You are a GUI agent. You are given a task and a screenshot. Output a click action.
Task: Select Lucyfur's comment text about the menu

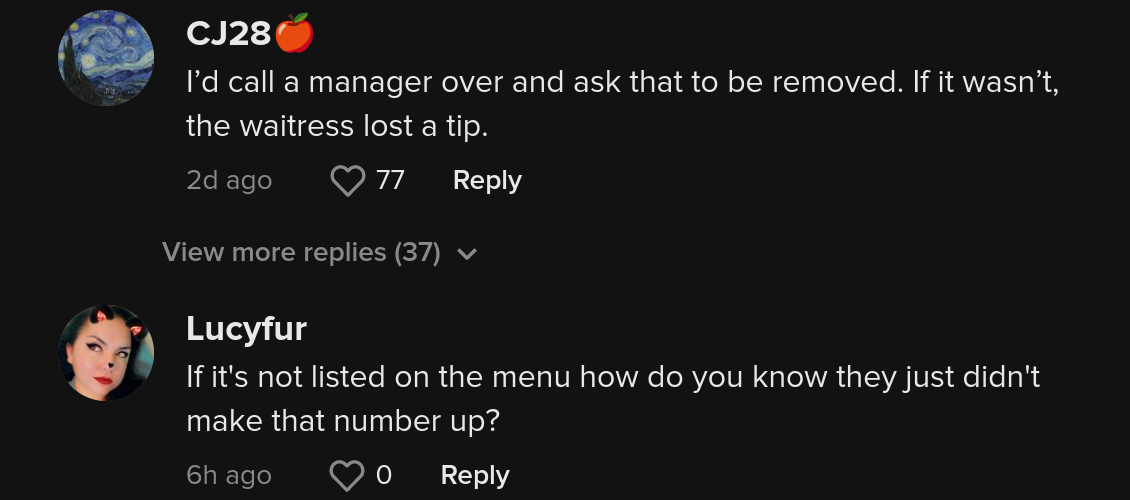click(613, 399)
